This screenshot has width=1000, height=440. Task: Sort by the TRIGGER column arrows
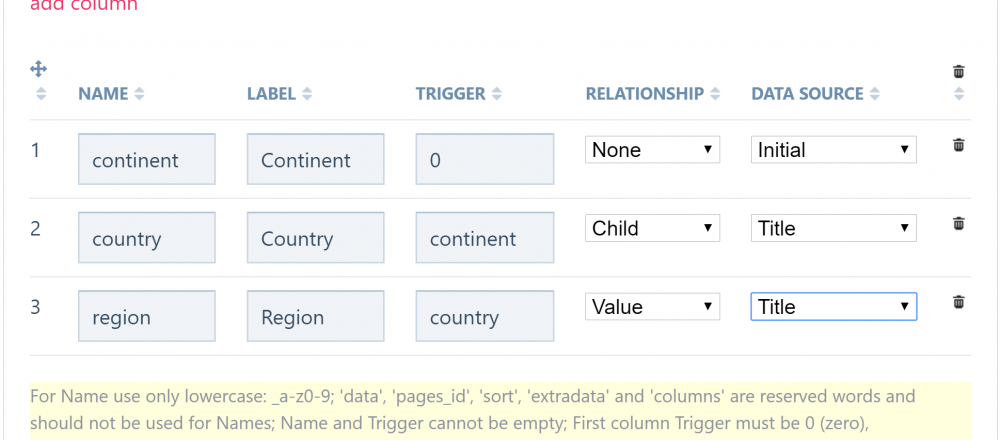point(496,94)
